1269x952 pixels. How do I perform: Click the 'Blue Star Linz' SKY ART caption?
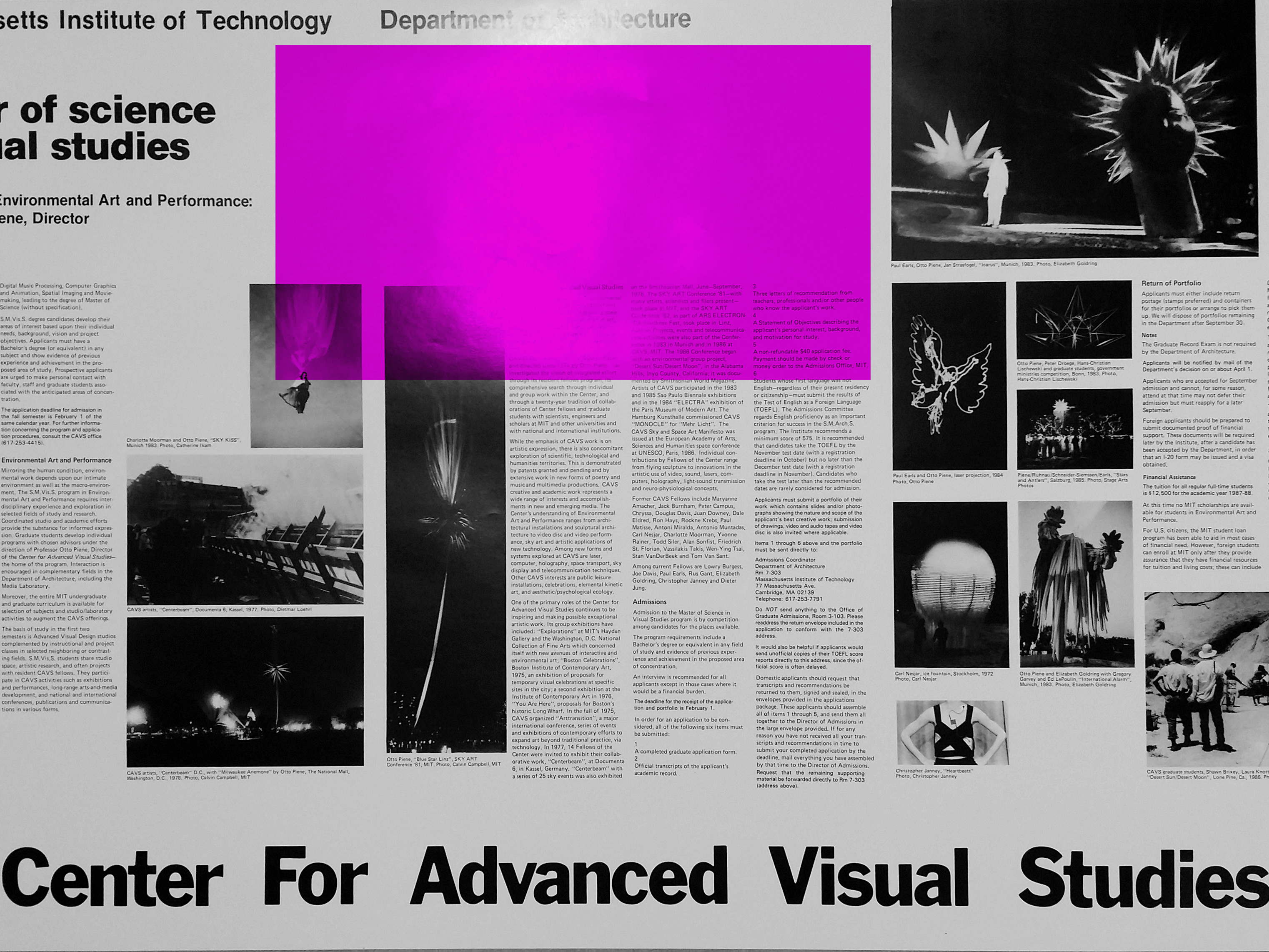[x=443, y=761]
